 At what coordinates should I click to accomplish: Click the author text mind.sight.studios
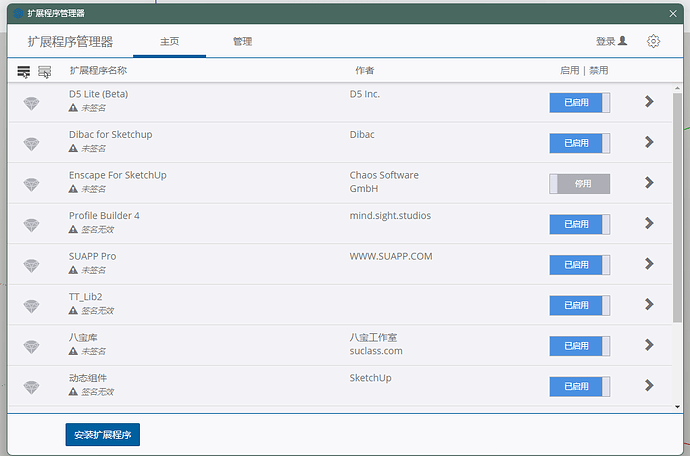(390, 216)
